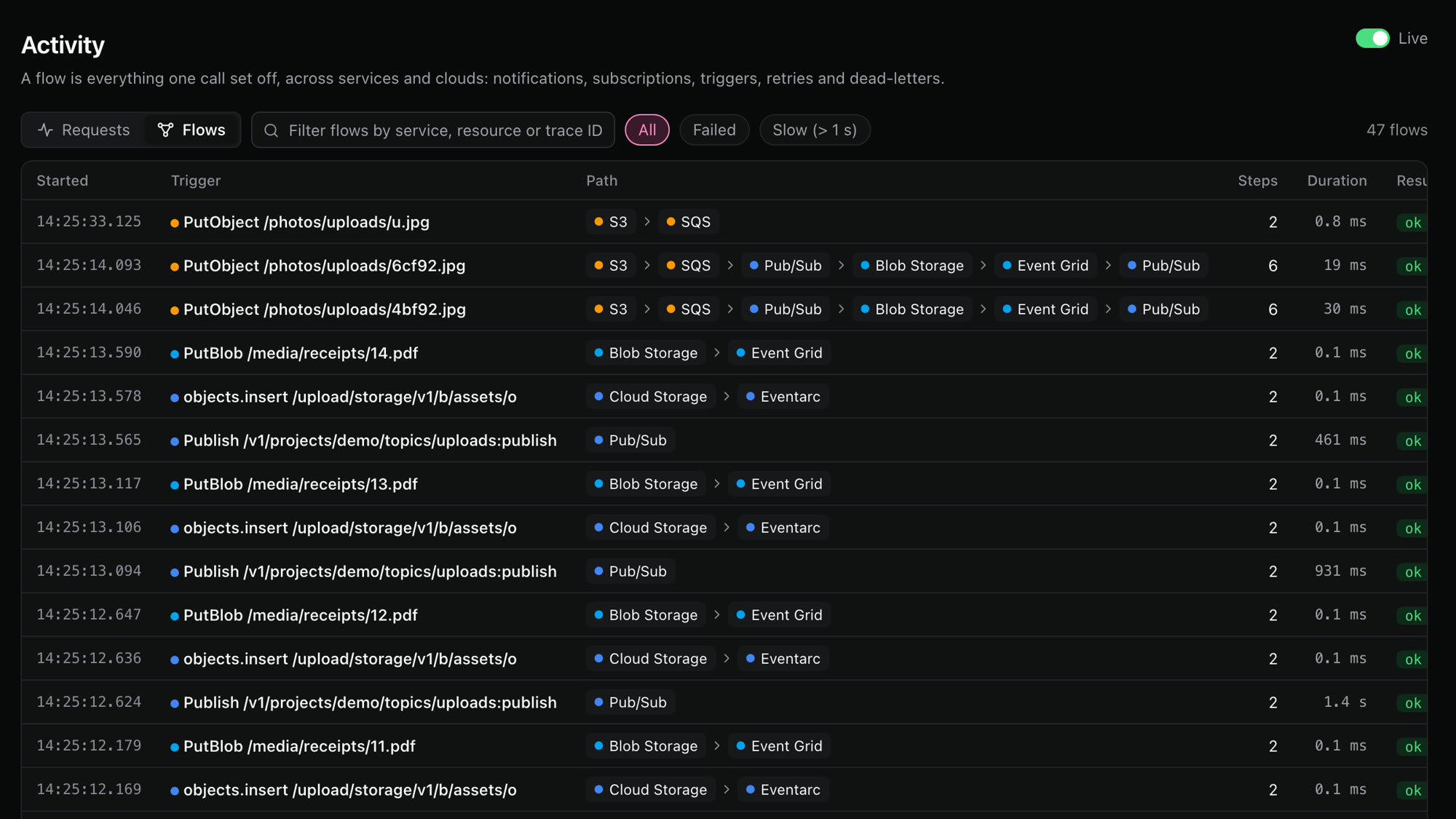
Task: Switch to the Requests tab
Action: coord(84,130)
